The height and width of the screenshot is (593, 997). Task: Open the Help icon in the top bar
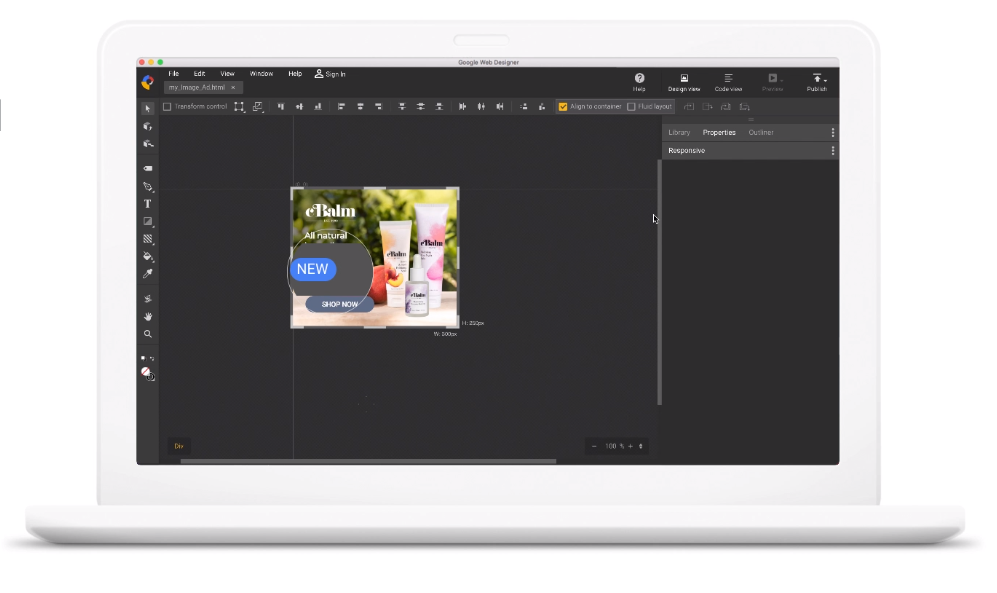click(x=639, y=78)
